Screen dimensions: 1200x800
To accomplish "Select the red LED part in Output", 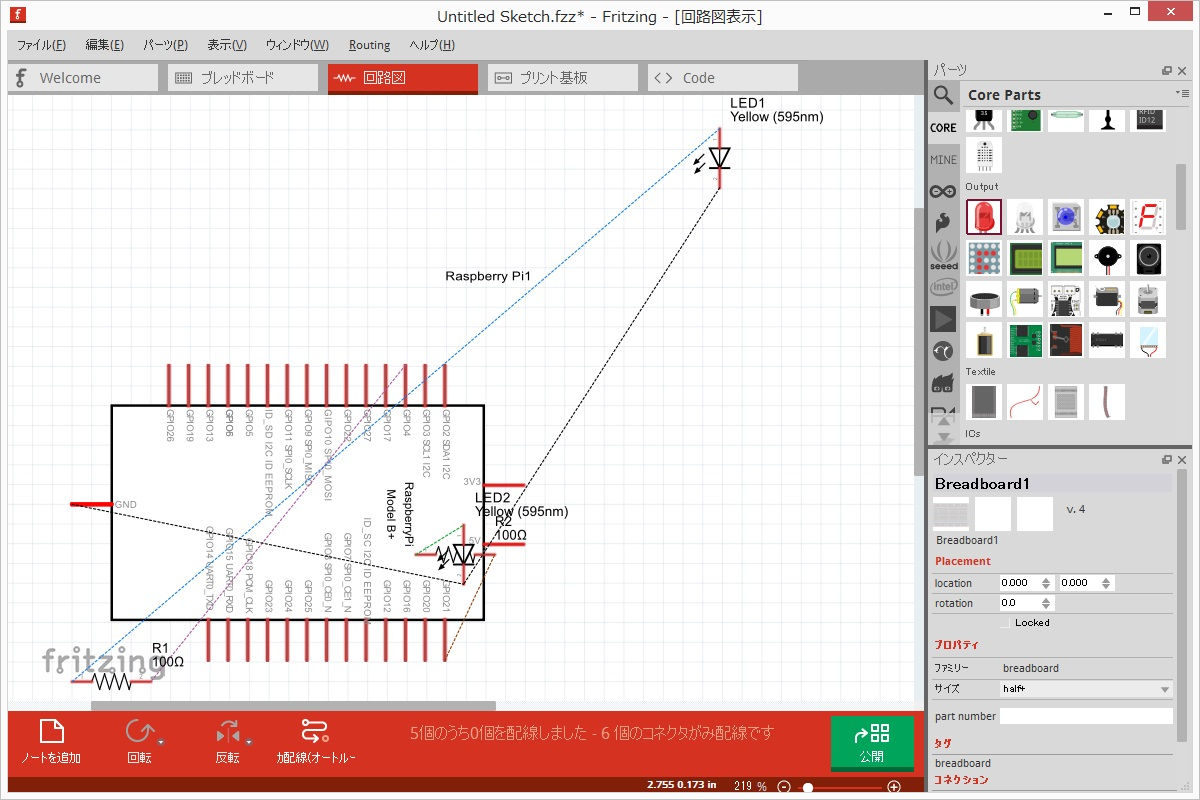I will (984, 217).
